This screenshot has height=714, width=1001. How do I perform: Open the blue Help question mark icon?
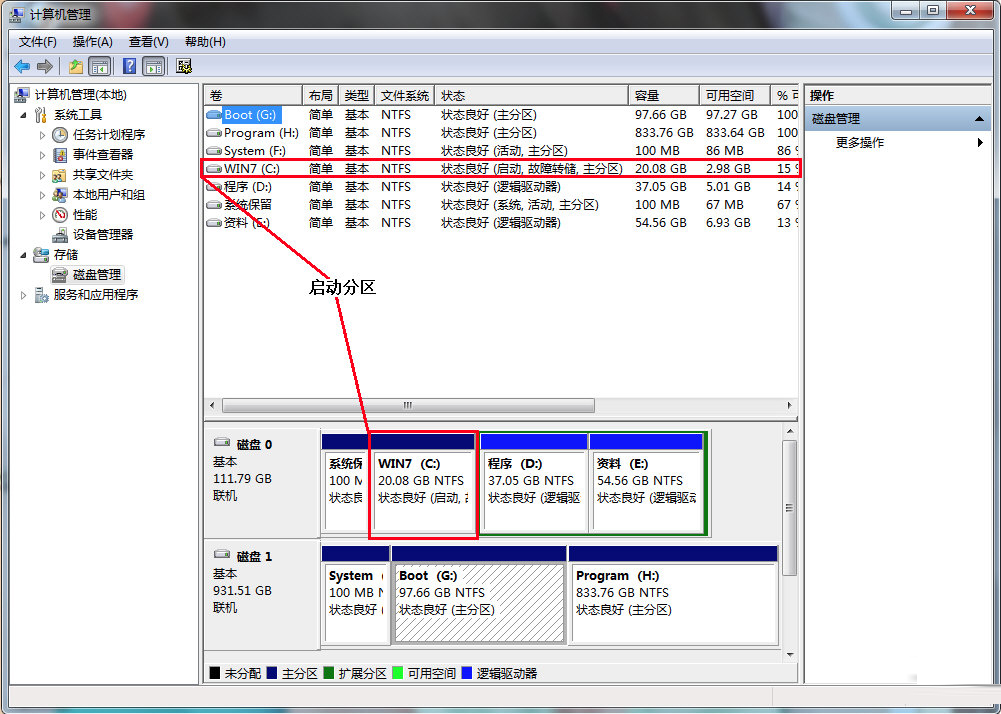(x=129, y=66)
